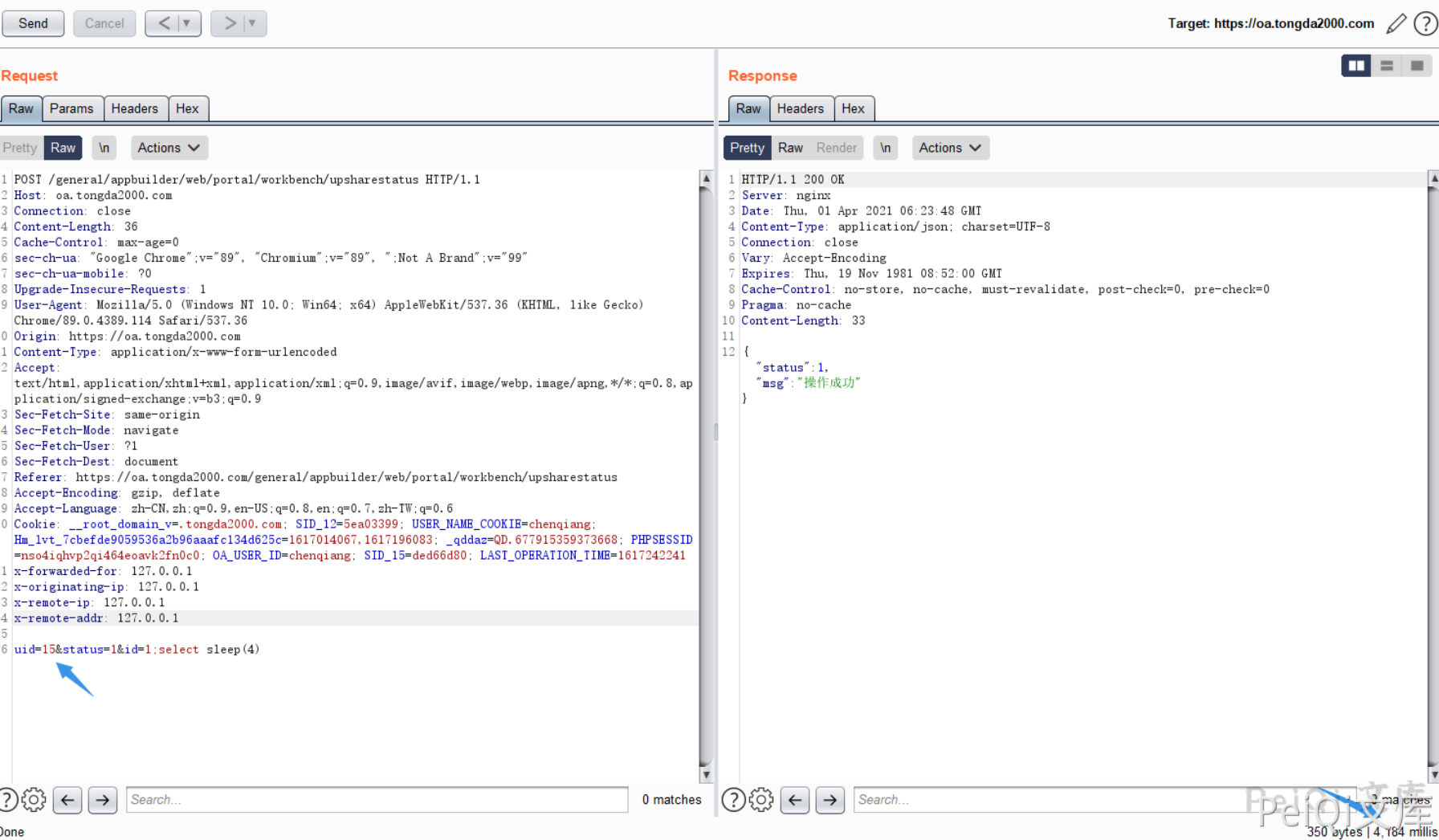Open the help icon beside the target

click(1425, 23)
